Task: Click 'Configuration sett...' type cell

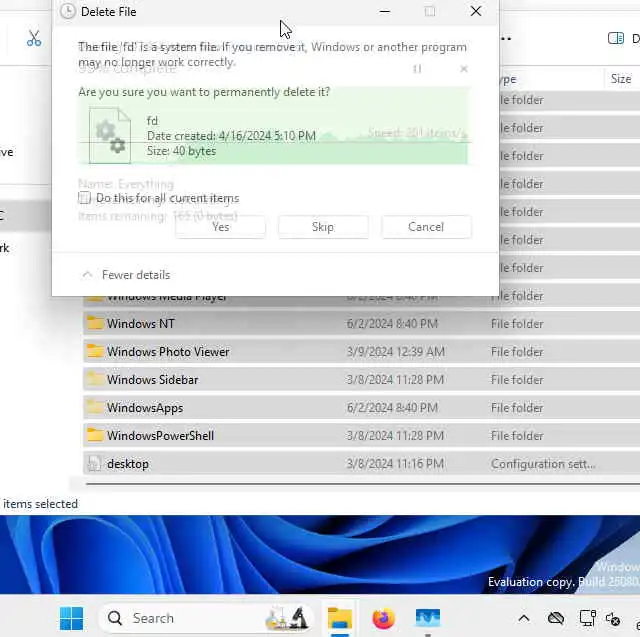Action: click(x=543, y=464)
